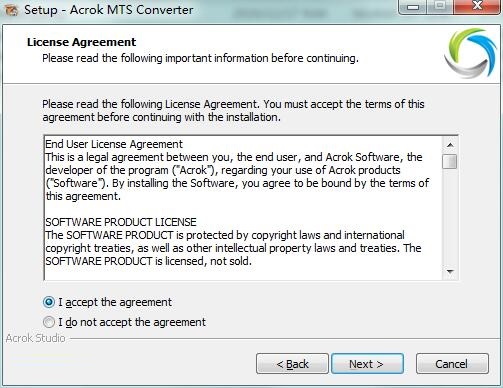The image size is (503, 388).
Task: Click the 'I do not accept the agreement' label text
Action: (x=132, y=322)
